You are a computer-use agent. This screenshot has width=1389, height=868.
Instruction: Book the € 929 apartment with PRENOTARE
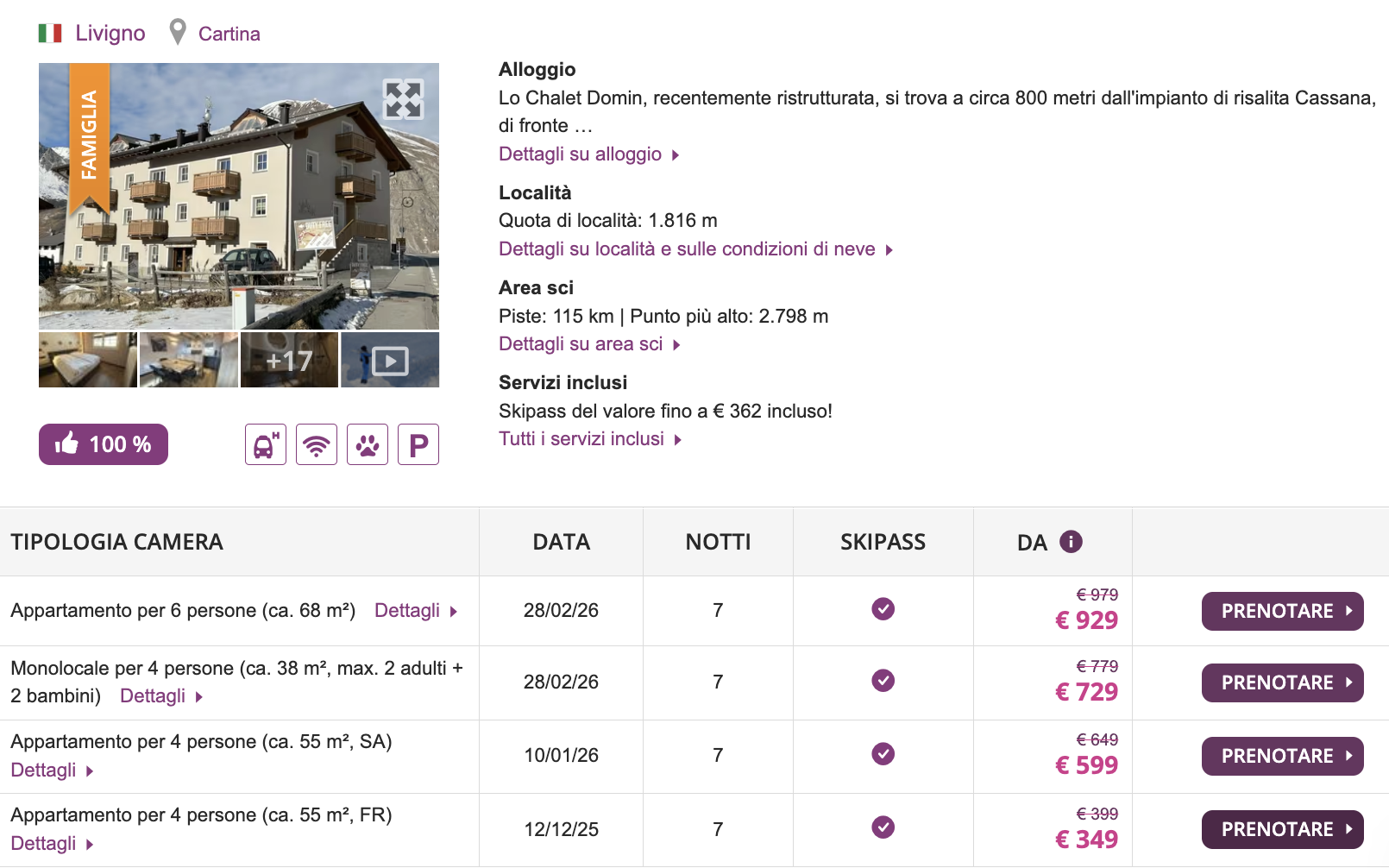(1282, 611)
